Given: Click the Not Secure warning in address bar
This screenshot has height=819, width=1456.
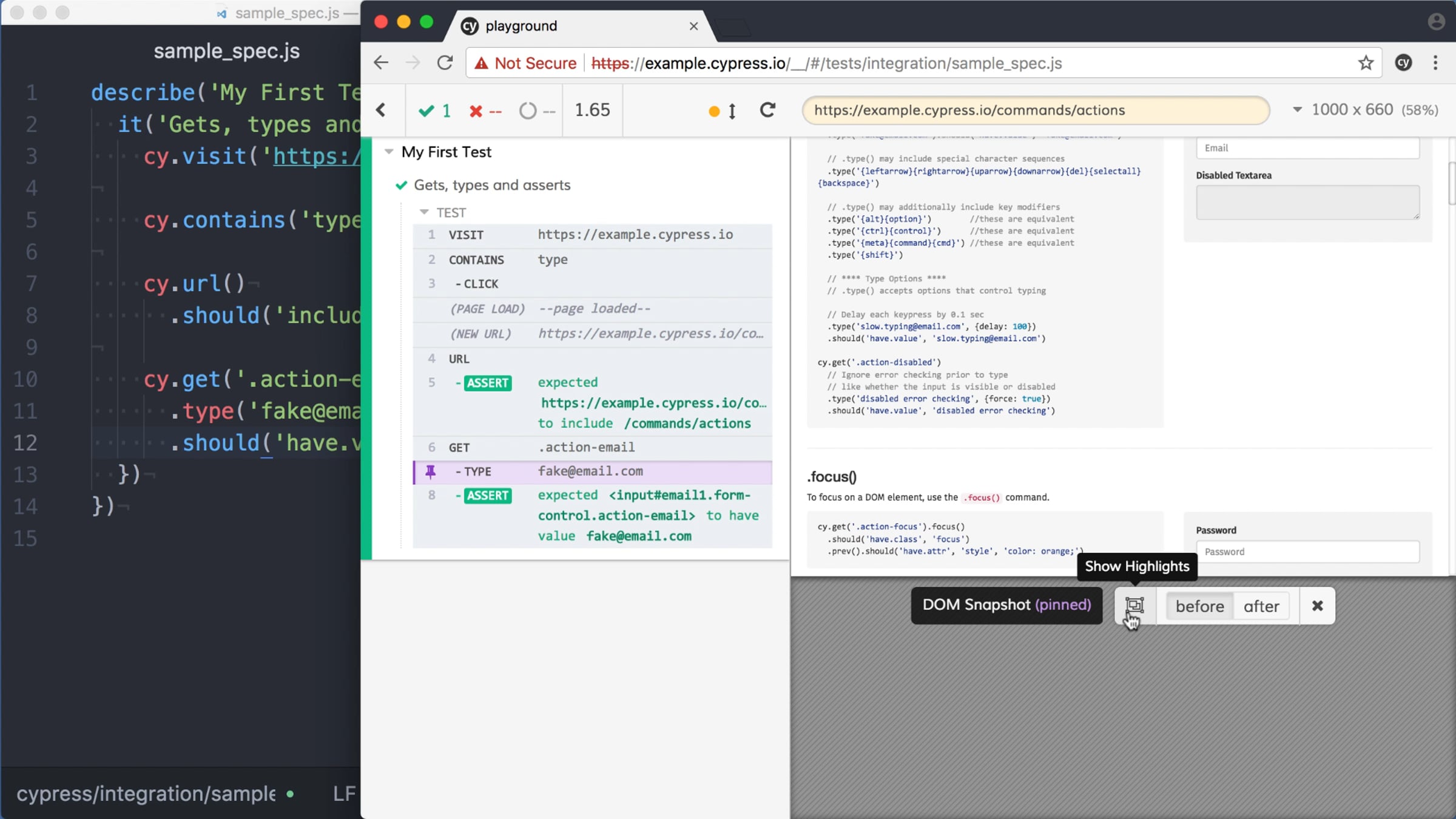Looking at the screenshot, I should coord(526,63).
